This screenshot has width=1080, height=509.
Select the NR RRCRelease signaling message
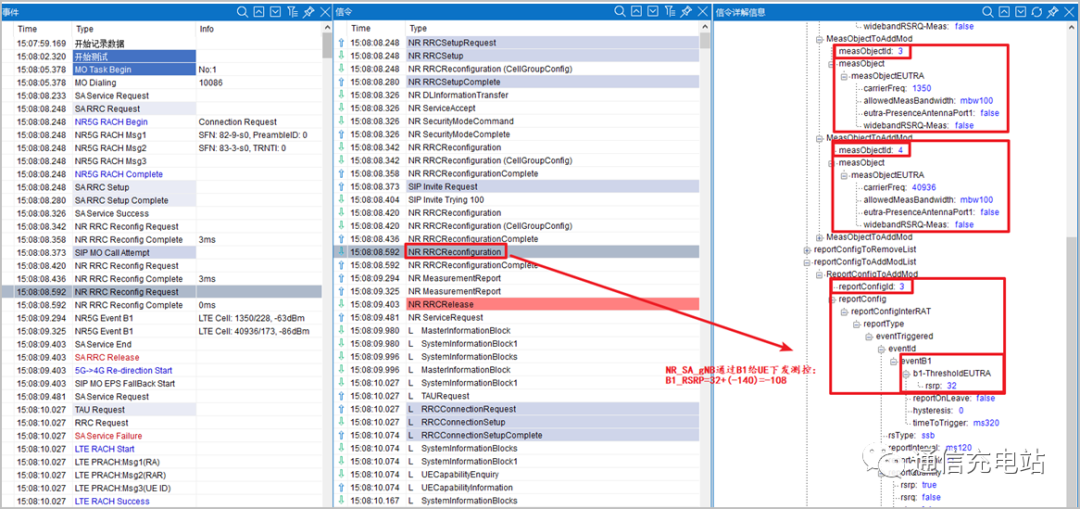click(x=517, y=304)
